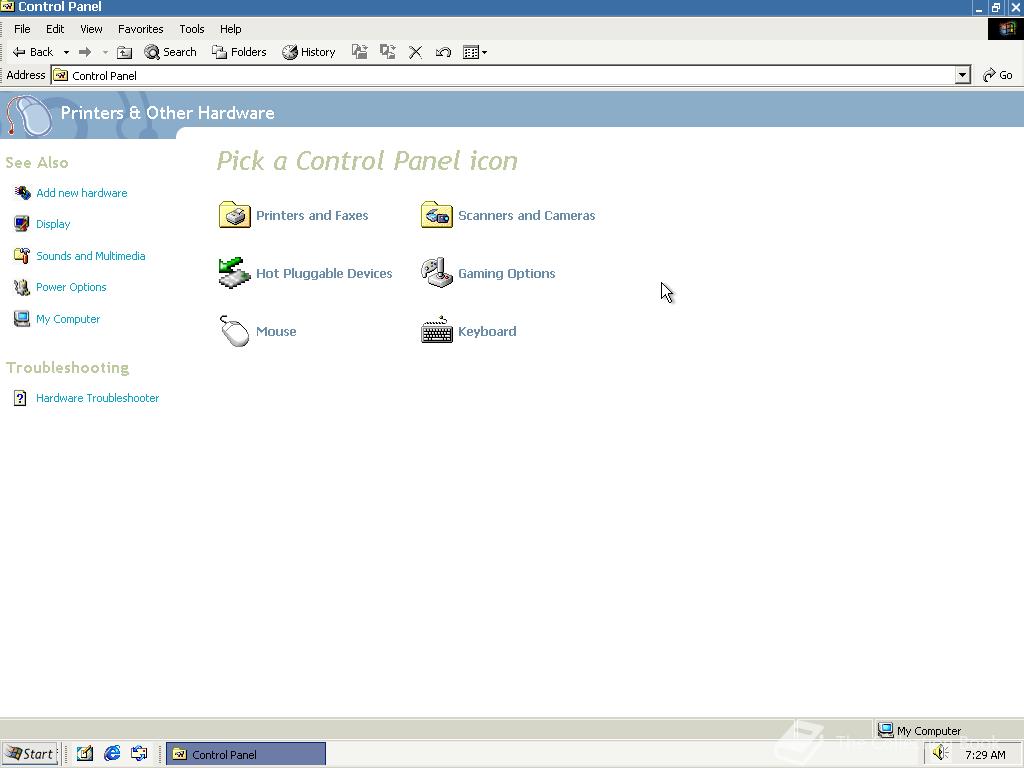Click the volume speaker tray icon
Viewport: 1024px width, 768px height.
[940, 753]
